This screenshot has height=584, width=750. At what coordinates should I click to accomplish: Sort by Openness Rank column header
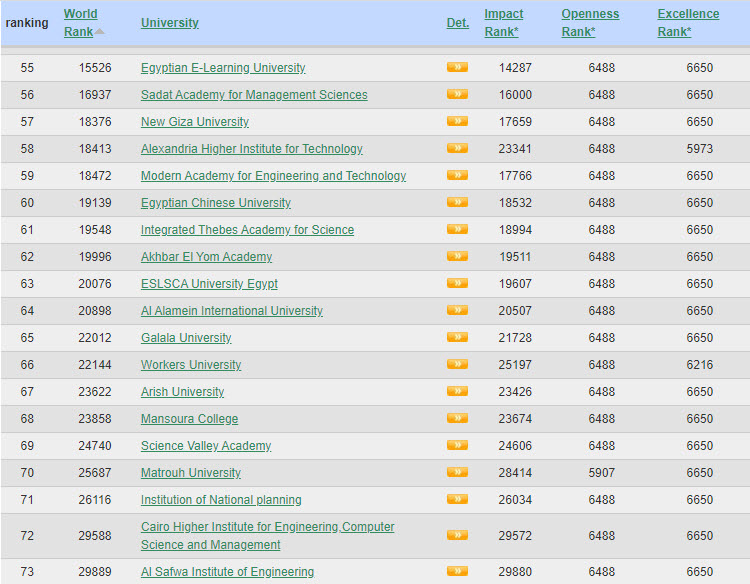pyautogui.click(x=589, y=22)
